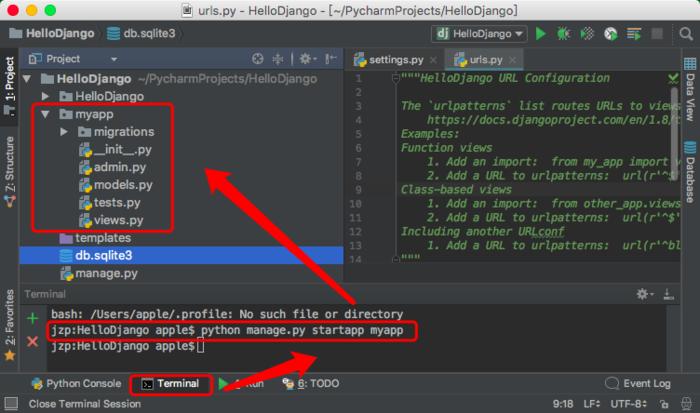Viewport: 700px width, 413px height.
Task: Expand the inner HelloDjango folder
Action: [x=45, y=96]
